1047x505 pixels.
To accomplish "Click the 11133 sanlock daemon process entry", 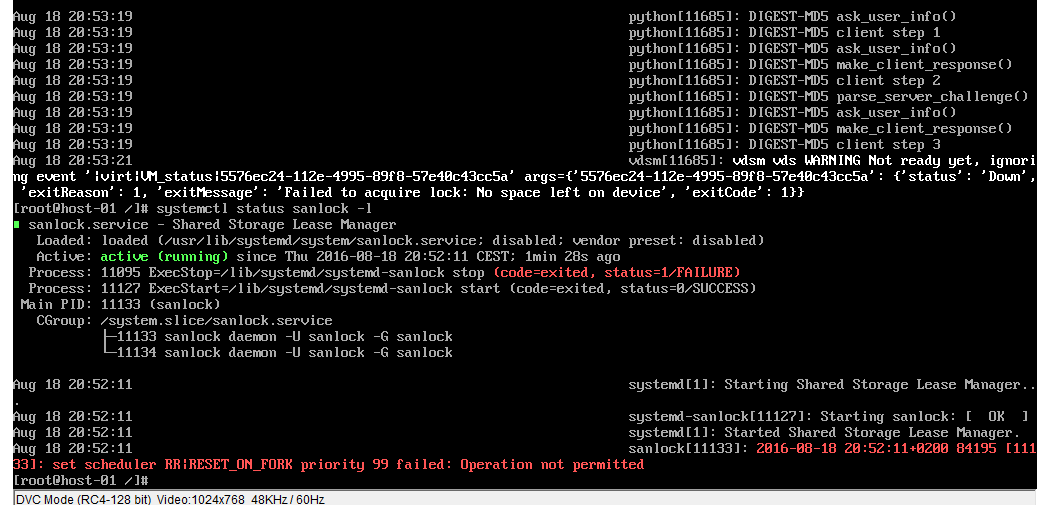I will pos(284,337).
